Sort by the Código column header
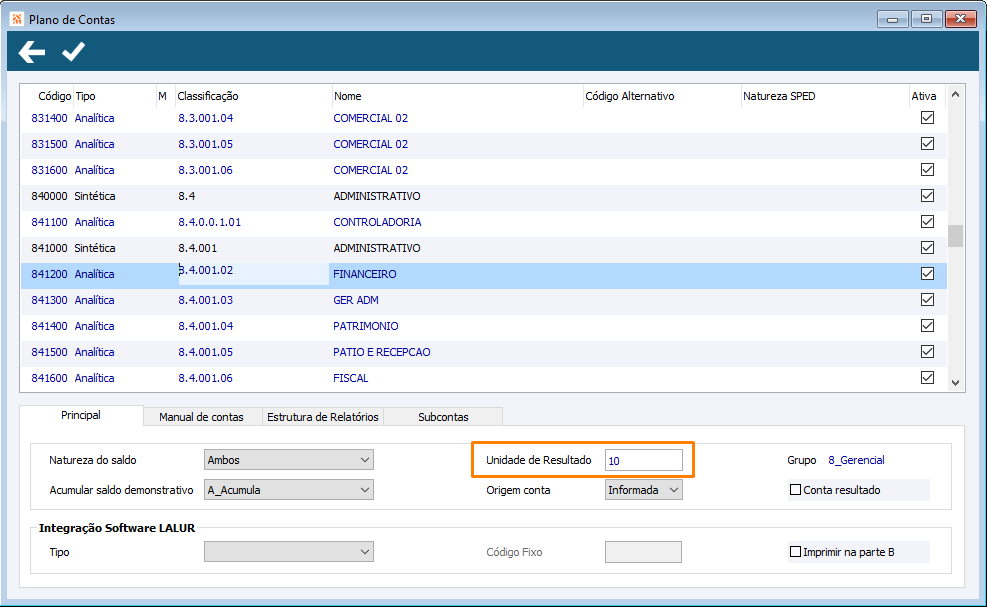Viewport: 987px width, 607px height. (55, 96)
